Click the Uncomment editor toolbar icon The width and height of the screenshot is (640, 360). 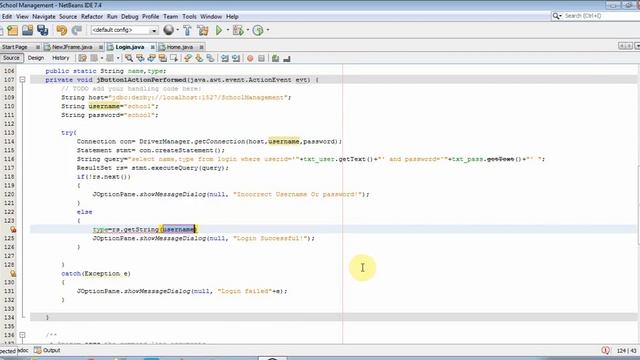coord(287,58)
